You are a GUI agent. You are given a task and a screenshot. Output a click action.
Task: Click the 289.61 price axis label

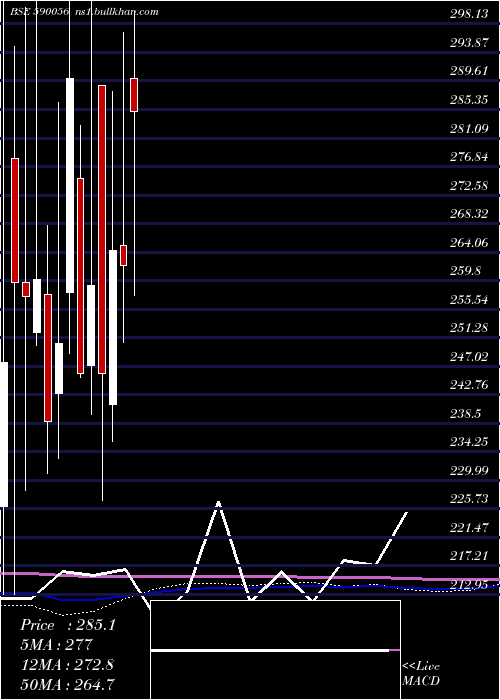tap(469, 71)
